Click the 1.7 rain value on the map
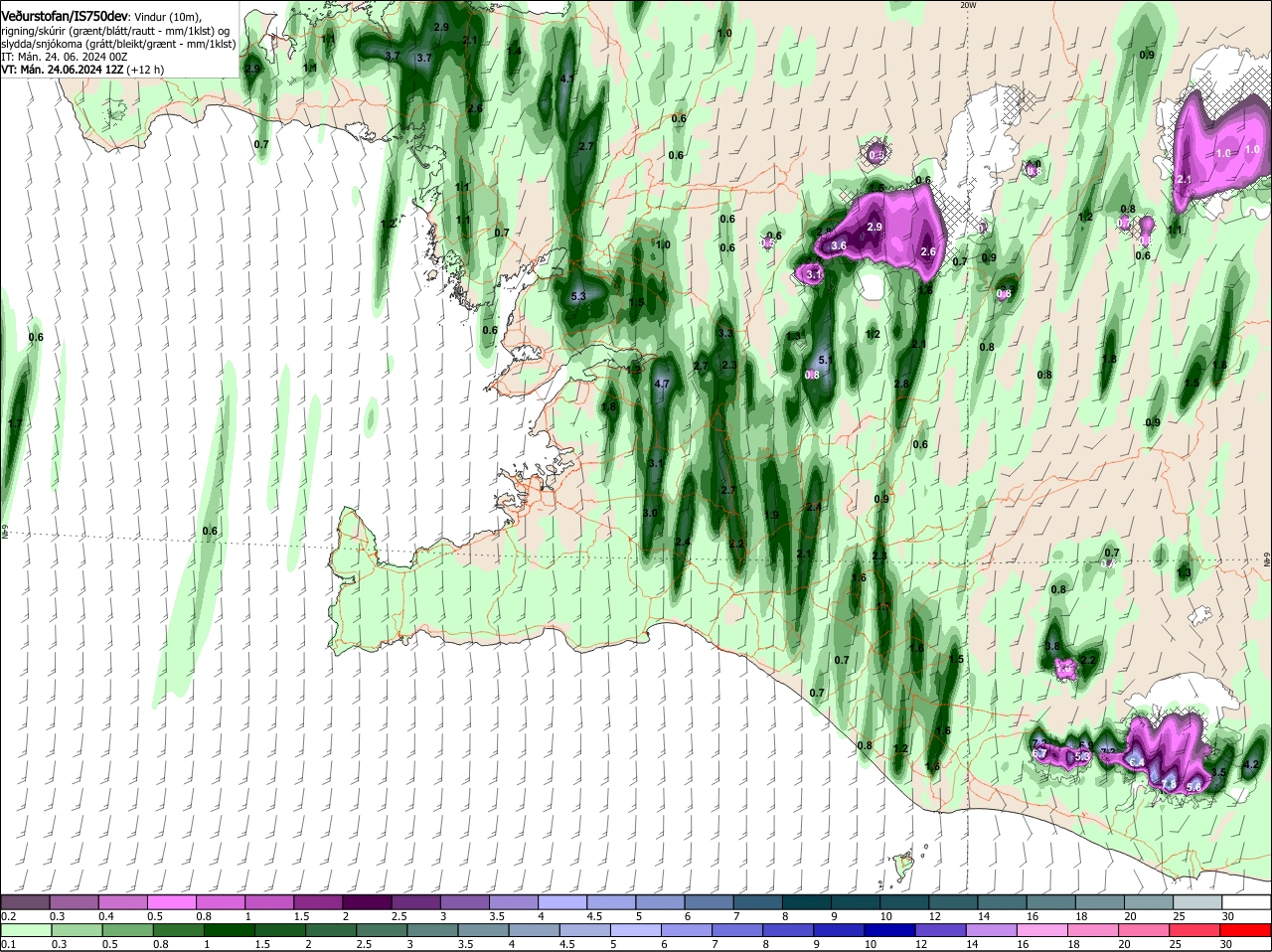The image size is (1272, 952). pyautogui.click(x=14, y=423)
